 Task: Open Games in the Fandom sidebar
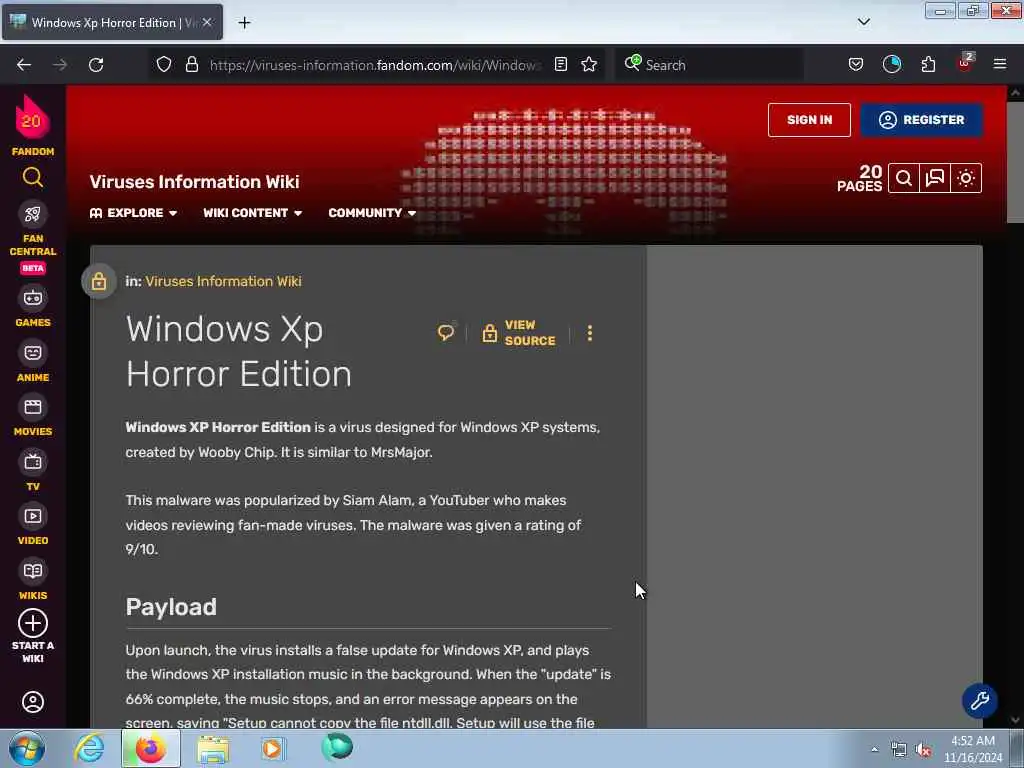[33, 307]
